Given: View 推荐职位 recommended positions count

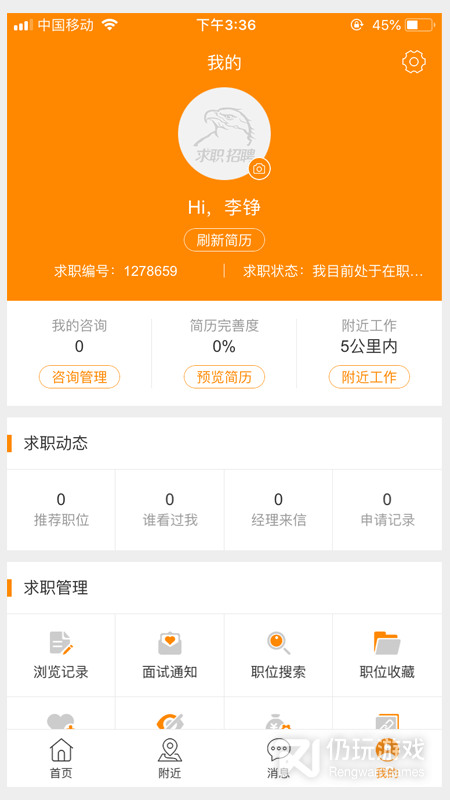Looking at the screenshot, I should (61, 510).
